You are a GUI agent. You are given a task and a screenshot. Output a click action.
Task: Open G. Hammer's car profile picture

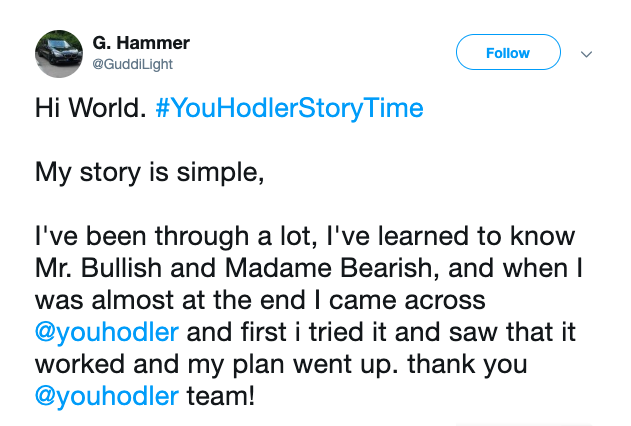[x=59, y=54]
